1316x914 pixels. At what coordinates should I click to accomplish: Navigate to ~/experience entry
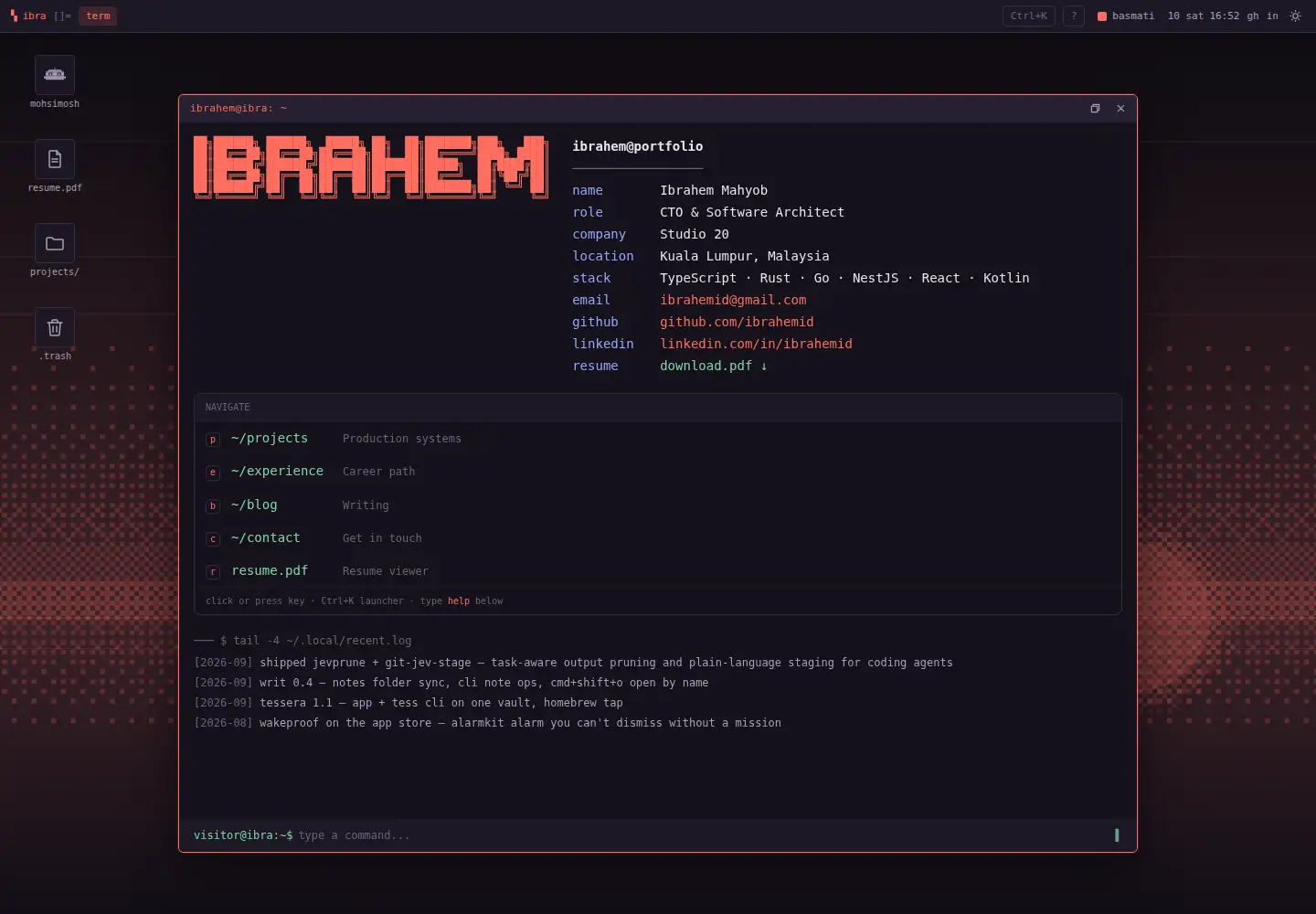tap(658, 472)
